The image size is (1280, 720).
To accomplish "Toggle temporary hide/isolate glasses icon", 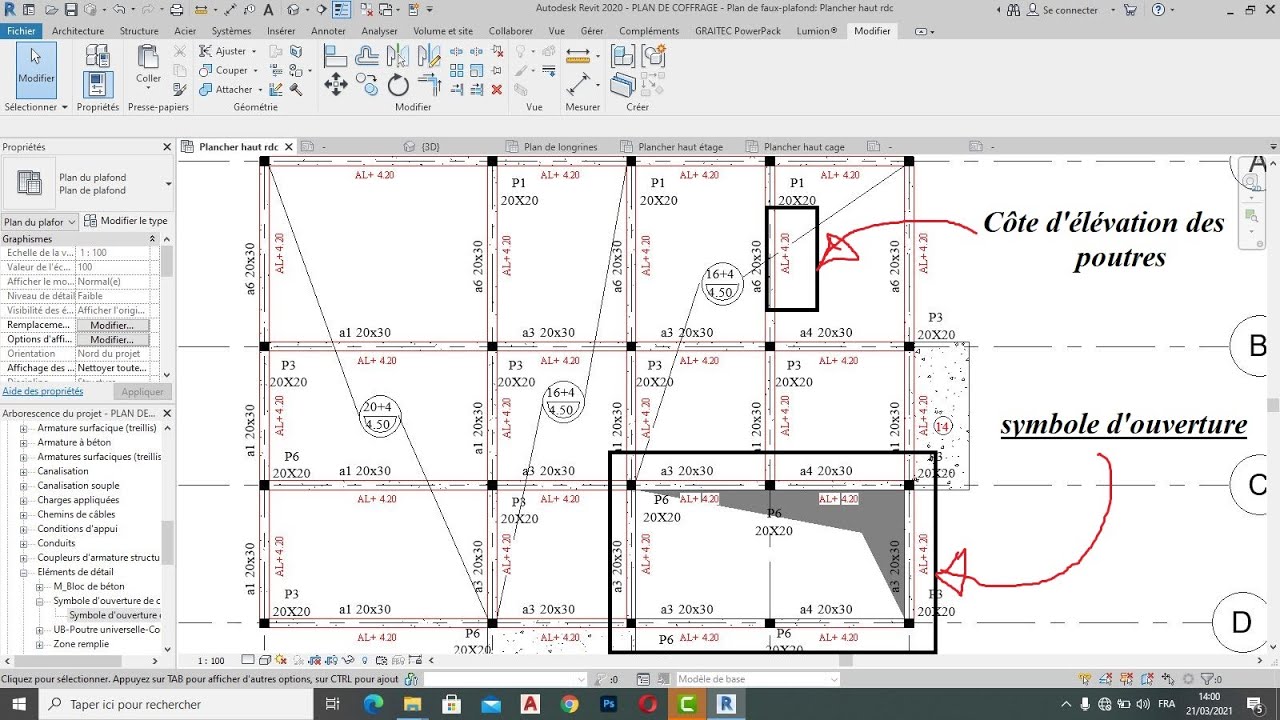I will [x=348, y=660].
